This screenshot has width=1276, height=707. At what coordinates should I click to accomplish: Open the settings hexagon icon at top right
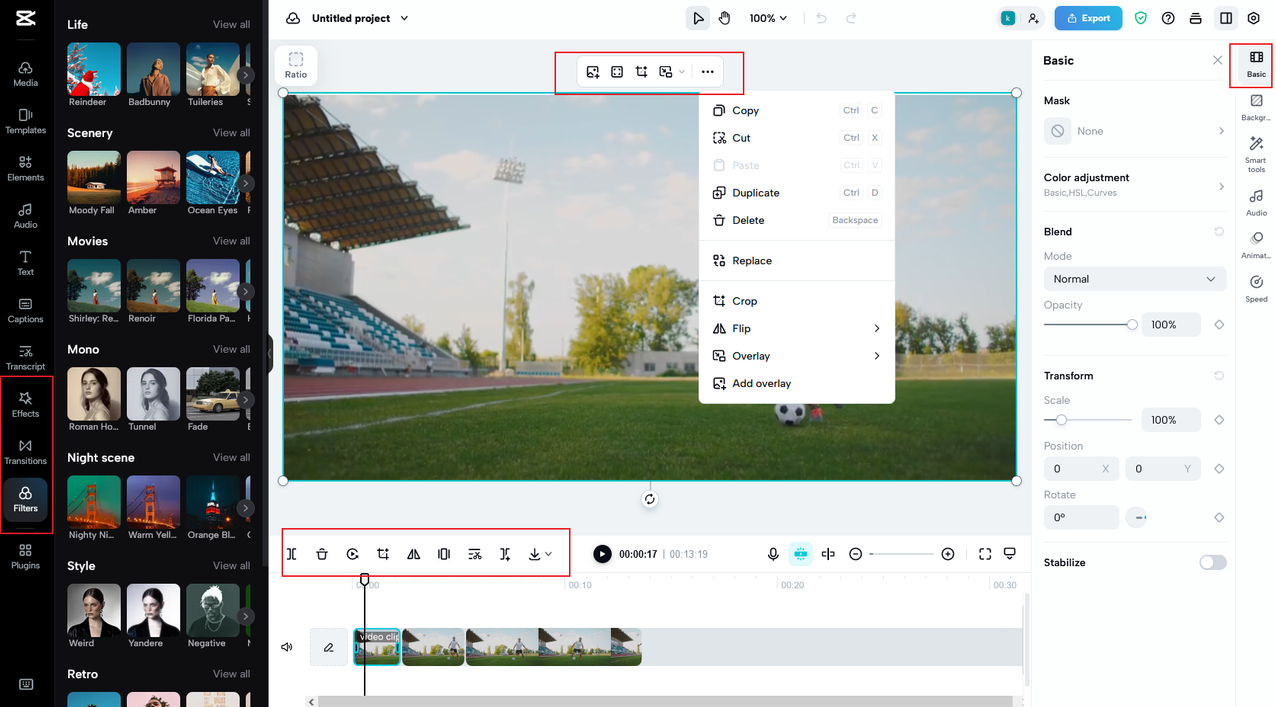click(1253, 18)
